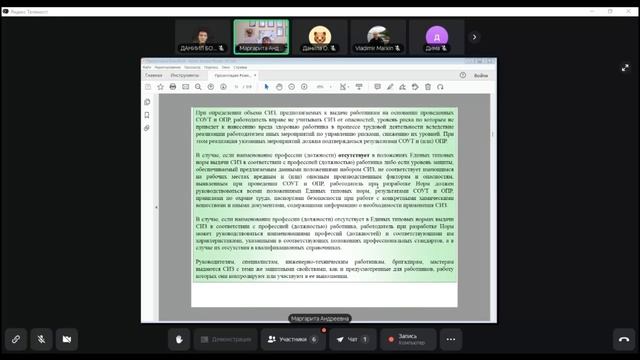Open the Чат chat panel
Image resolution: width=640 pixels, height=360 pixels.
click(x=353, y=339)
